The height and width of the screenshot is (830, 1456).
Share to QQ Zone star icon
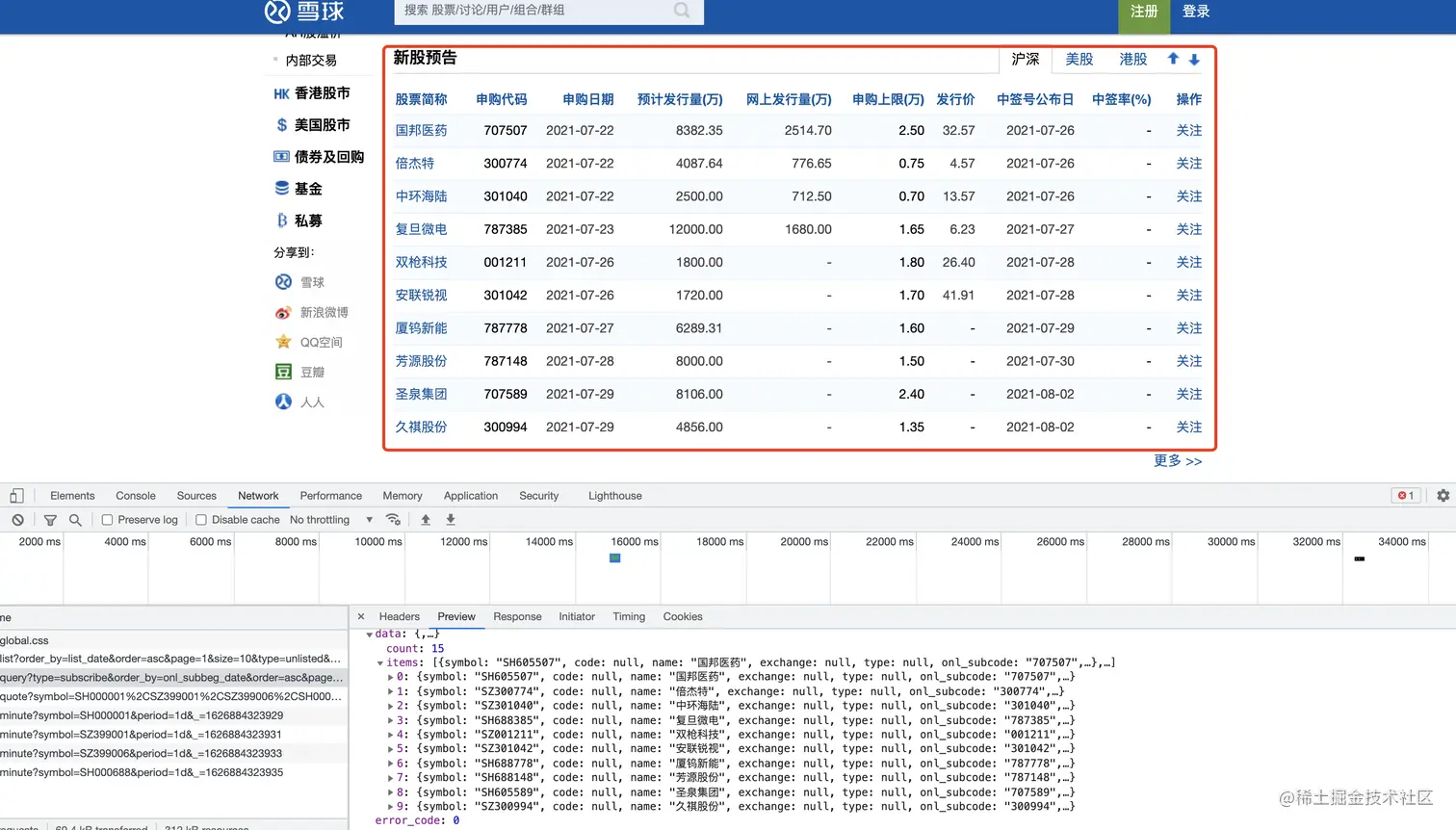point(283,342)
